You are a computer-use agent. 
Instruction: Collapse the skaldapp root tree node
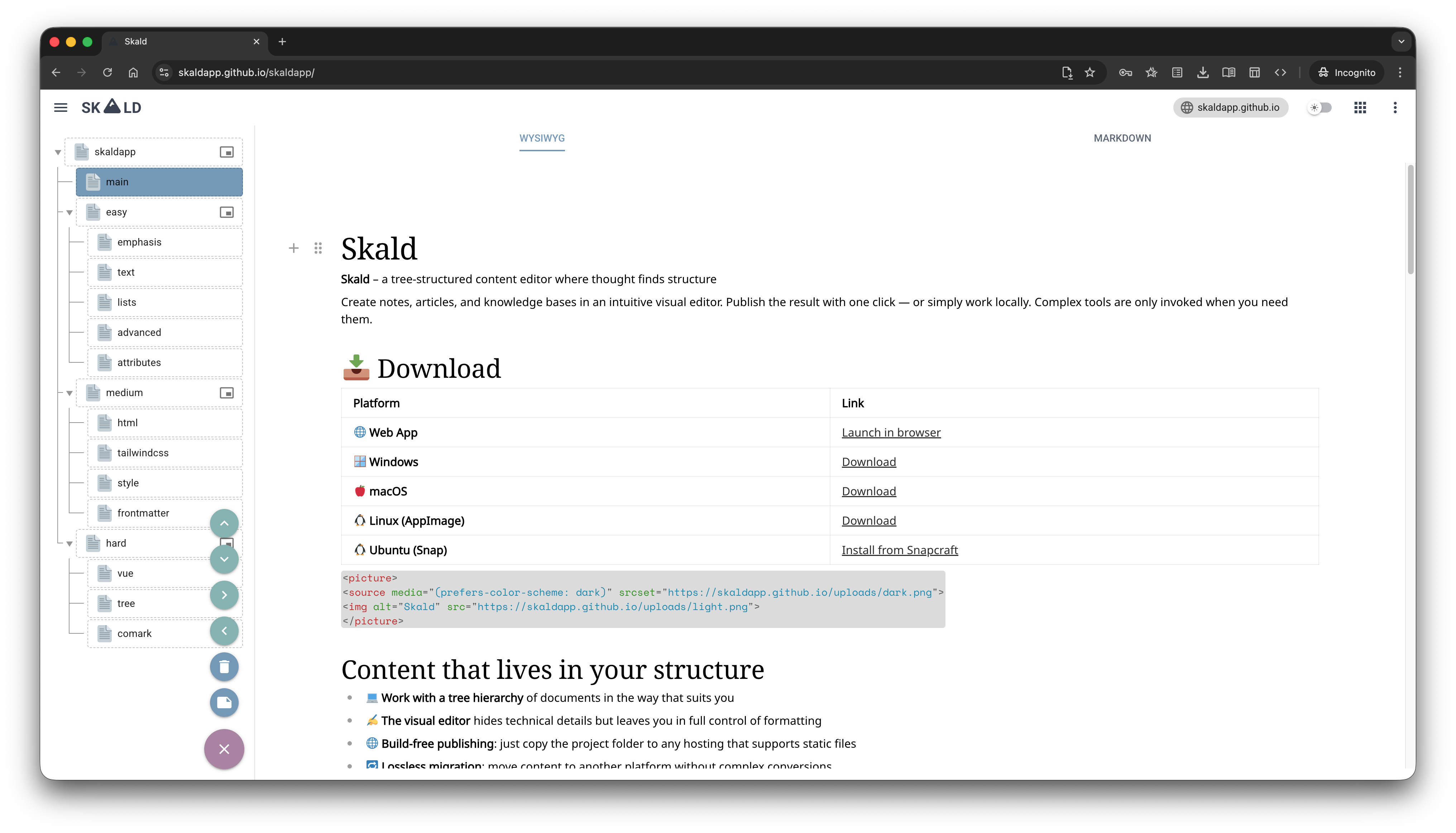click(58, 152)
